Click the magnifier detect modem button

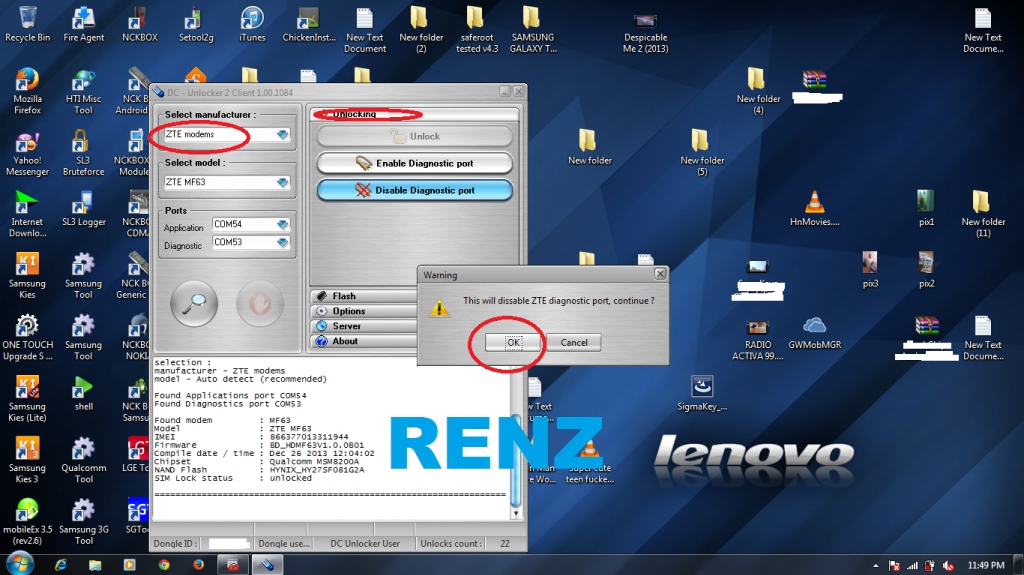[194, 303]
